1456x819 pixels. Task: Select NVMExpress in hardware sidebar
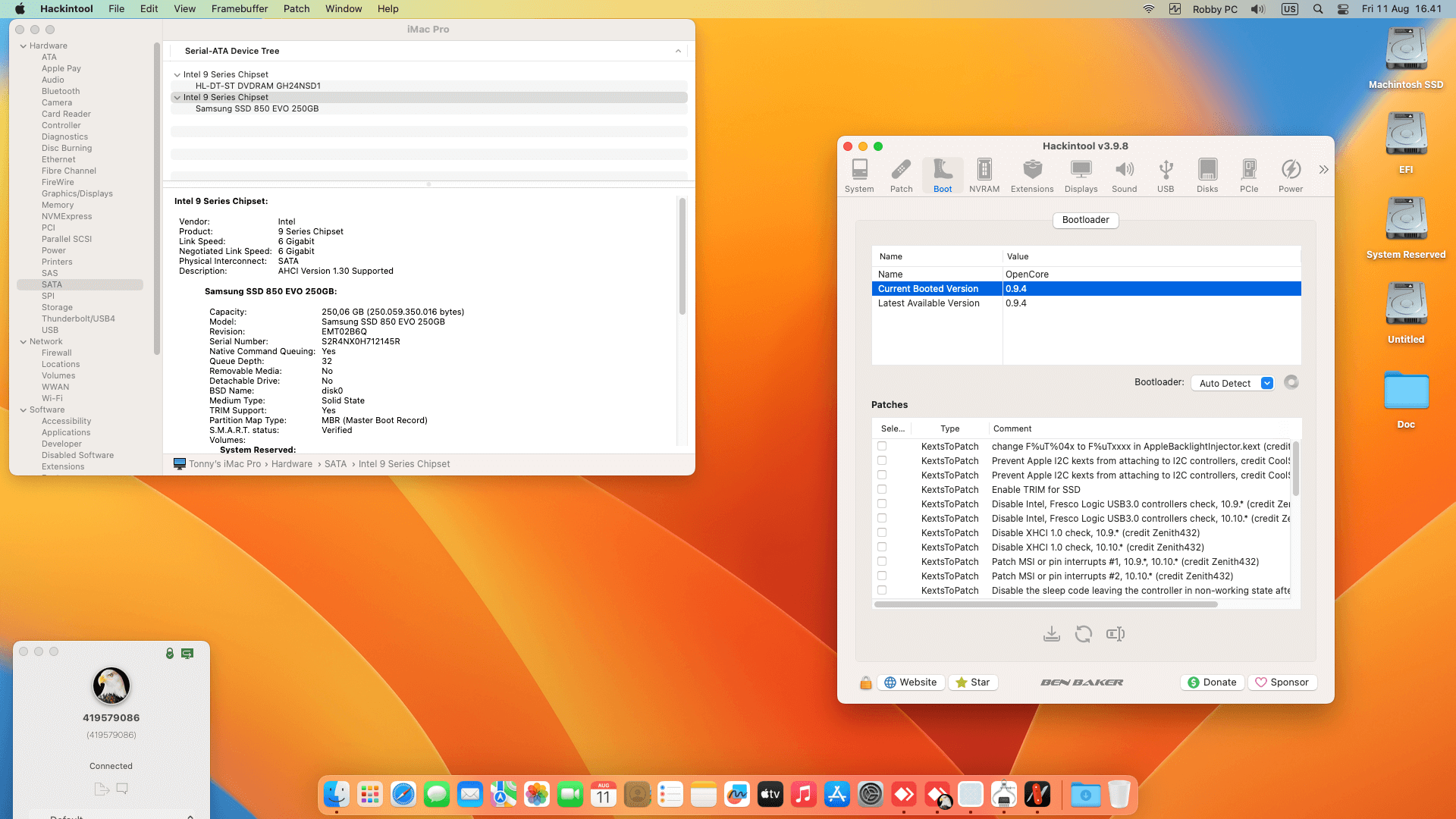click(67, 217)
